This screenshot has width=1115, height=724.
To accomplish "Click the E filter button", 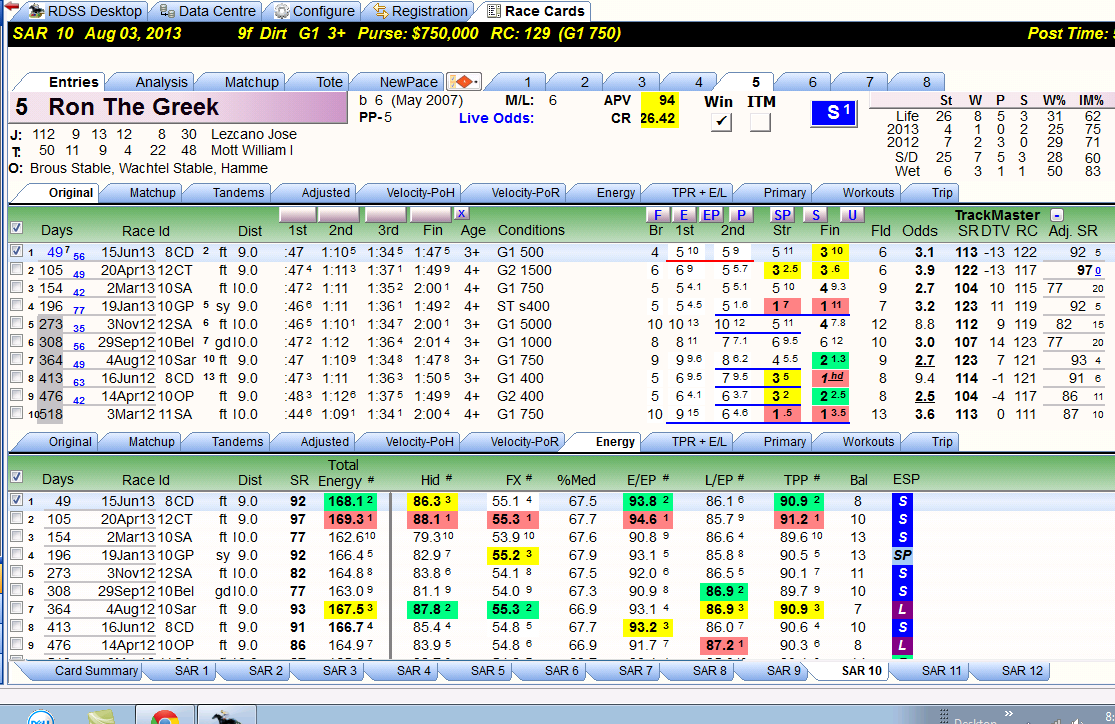I will [x=683, y=215].
